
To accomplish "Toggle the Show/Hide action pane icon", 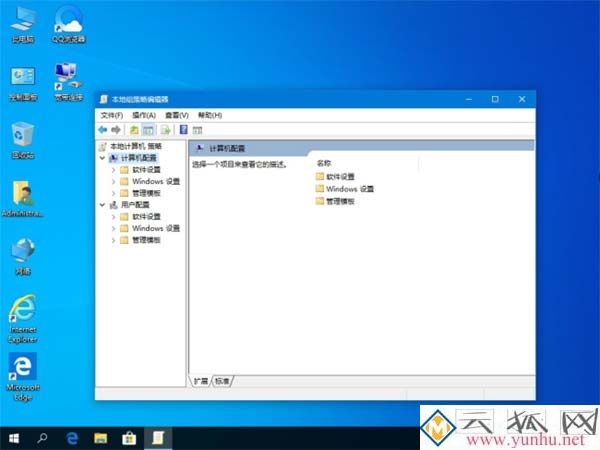I will click(x=197, y=130).
